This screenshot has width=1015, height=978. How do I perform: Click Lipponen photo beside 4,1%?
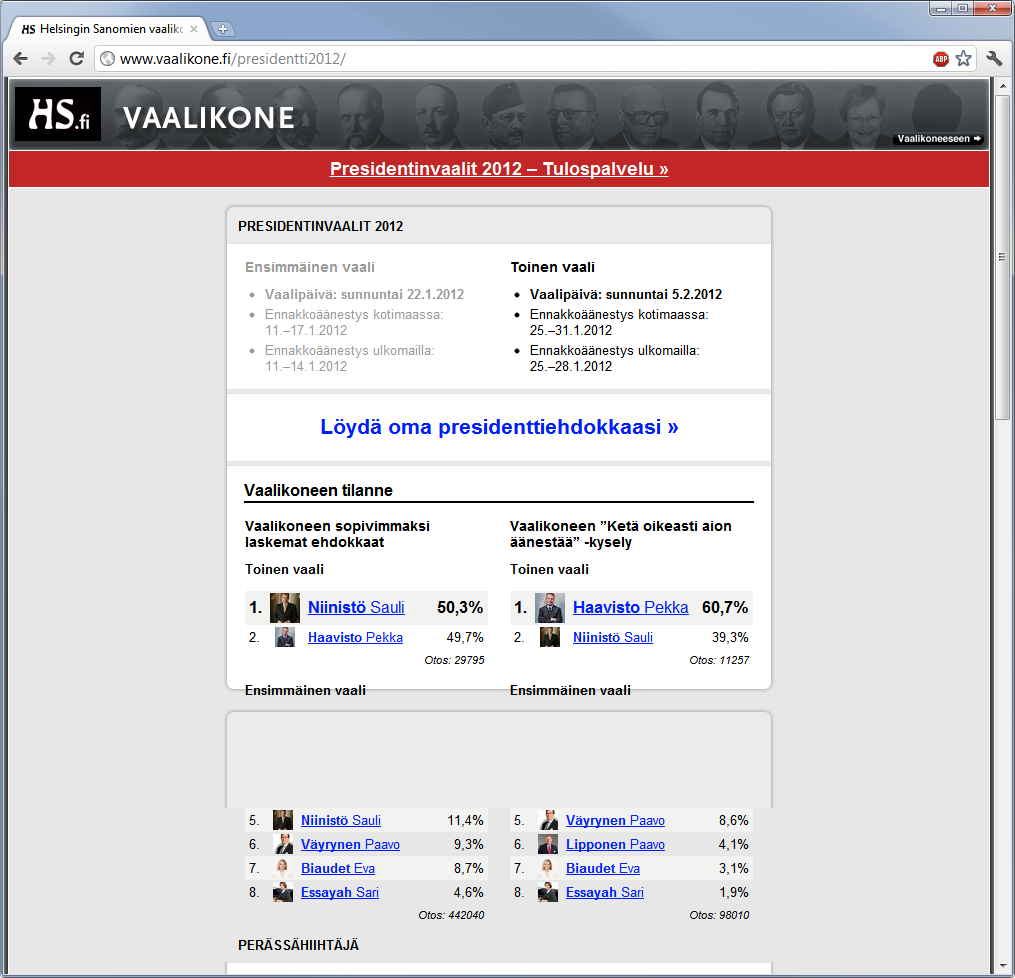point(548,844)
